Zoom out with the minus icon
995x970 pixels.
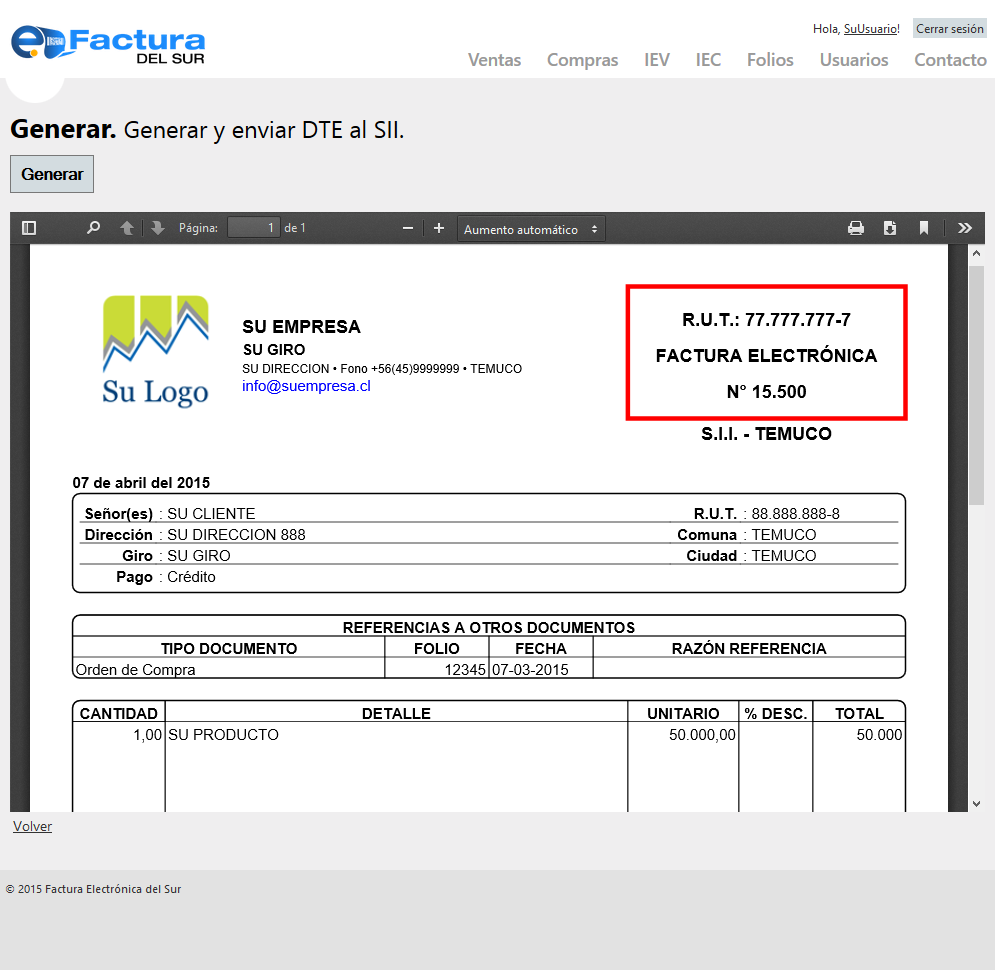(408, 228)
